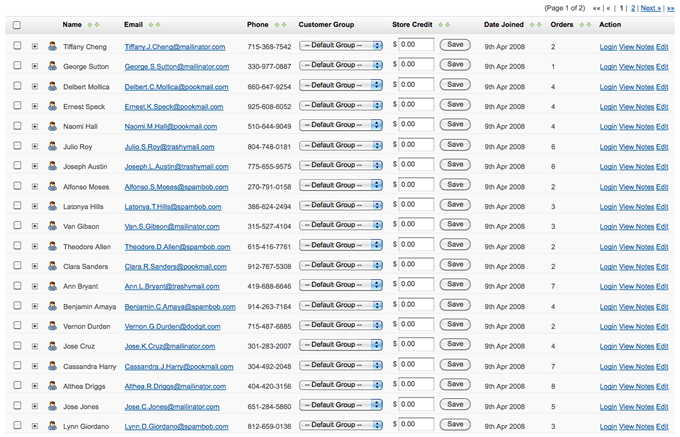Image resolution: width=680 pixels, height=437 pixels.
Task: Save store credit for Tiffany Cheng
Action: [x=455, y=45]
